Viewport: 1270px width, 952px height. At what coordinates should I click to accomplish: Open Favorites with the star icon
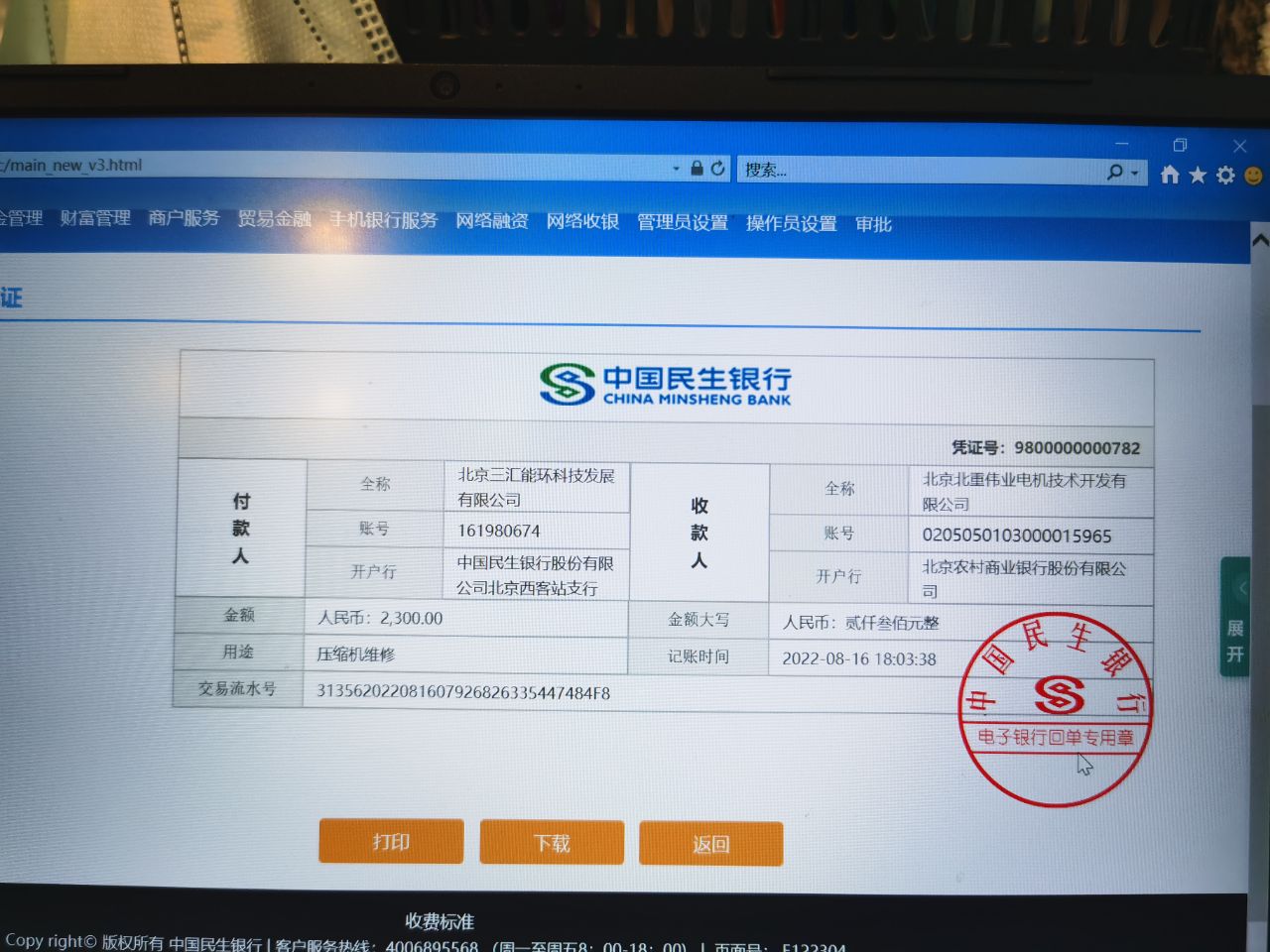1198,175
